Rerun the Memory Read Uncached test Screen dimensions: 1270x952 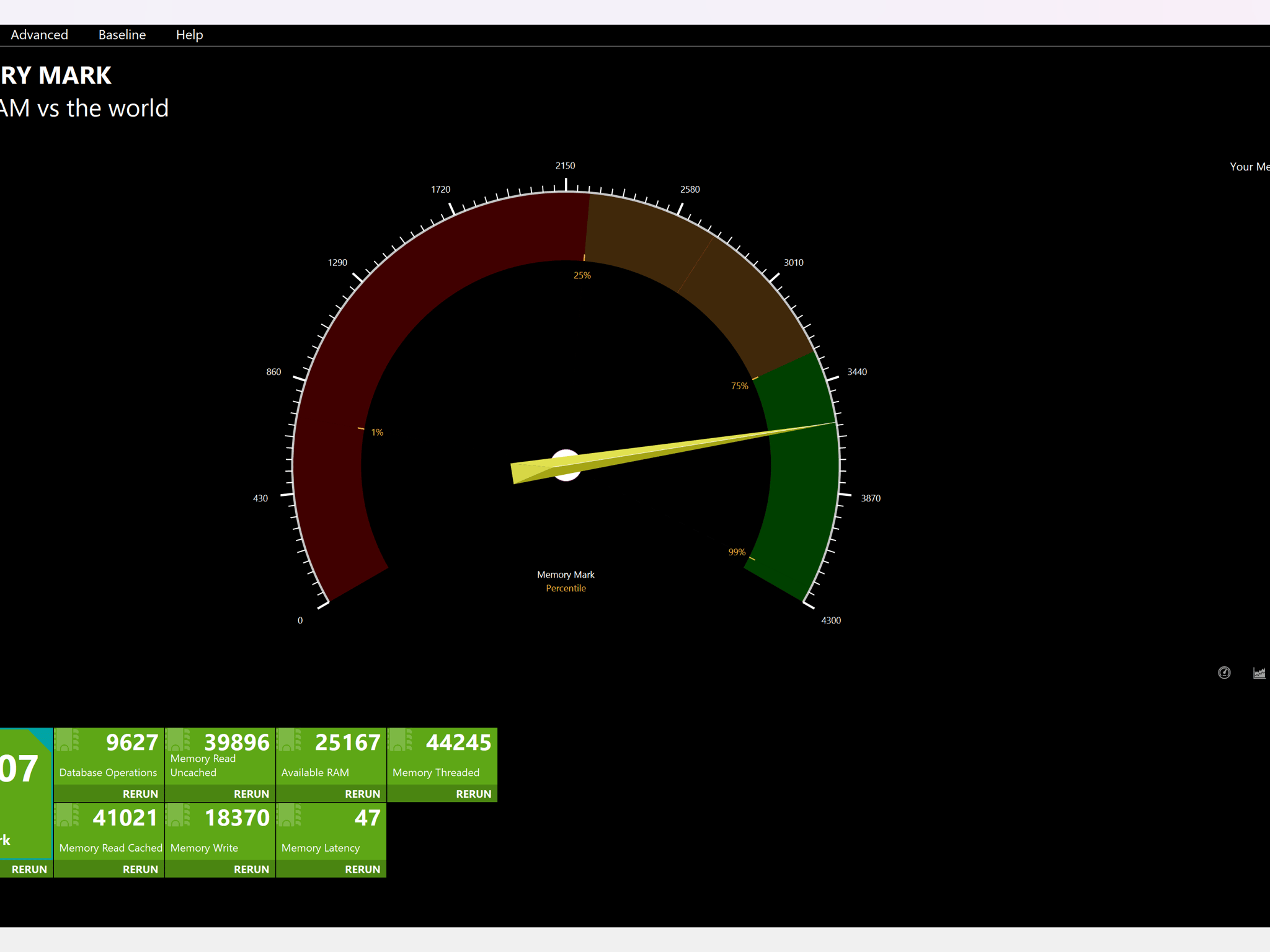pyautogui.click(x=251, y=794)
